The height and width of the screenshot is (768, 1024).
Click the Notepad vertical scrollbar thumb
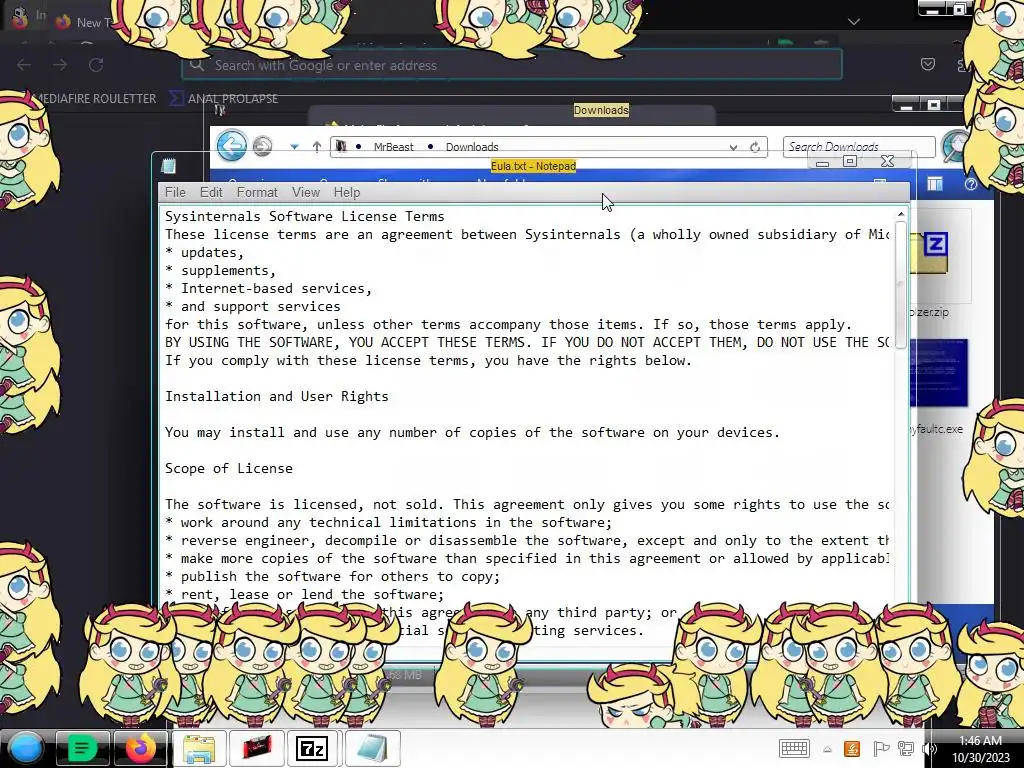click(x=901, y=285)
